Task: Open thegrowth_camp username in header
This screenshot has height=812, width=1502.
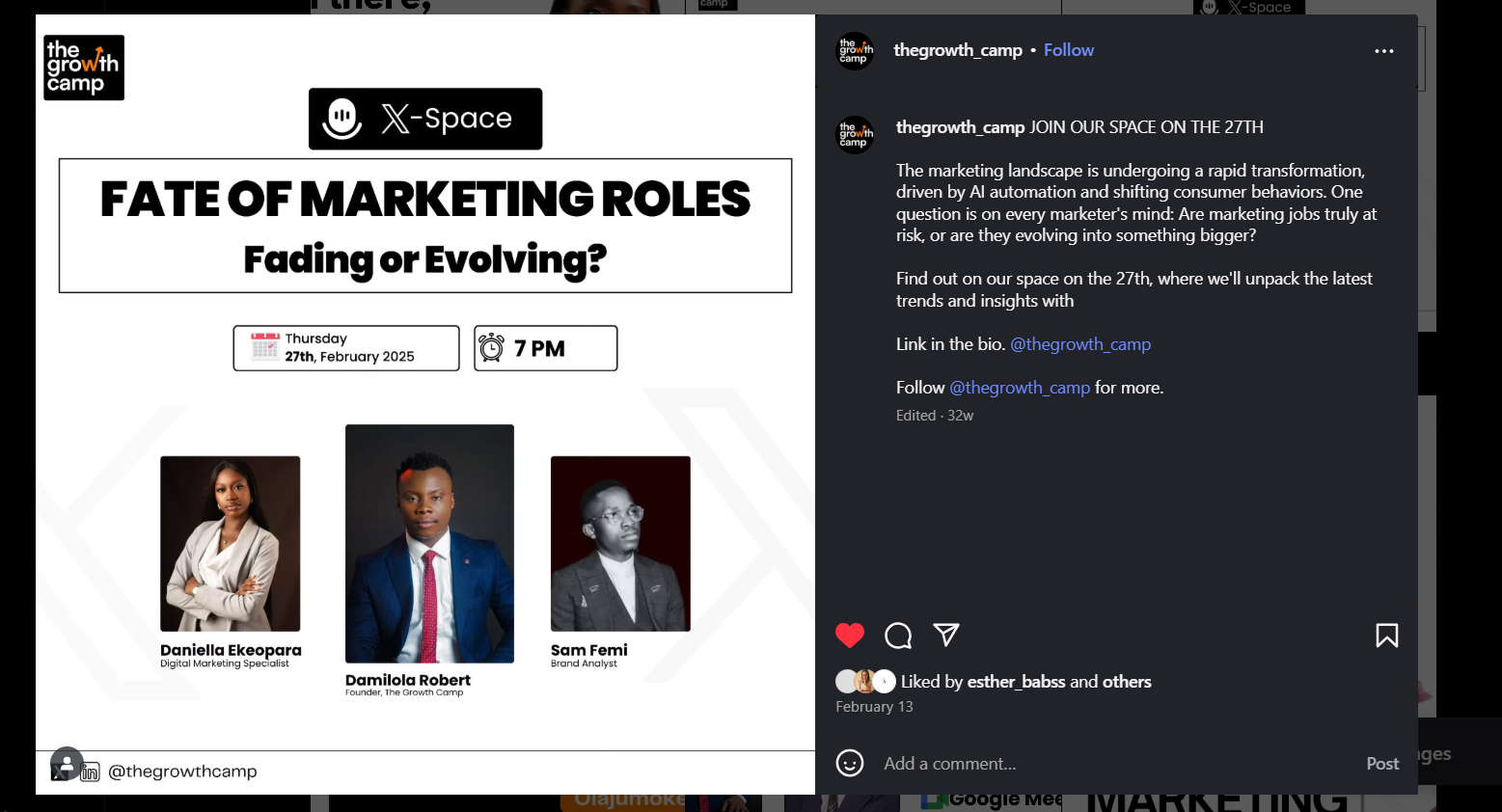Action: click(x=958, y=50)
